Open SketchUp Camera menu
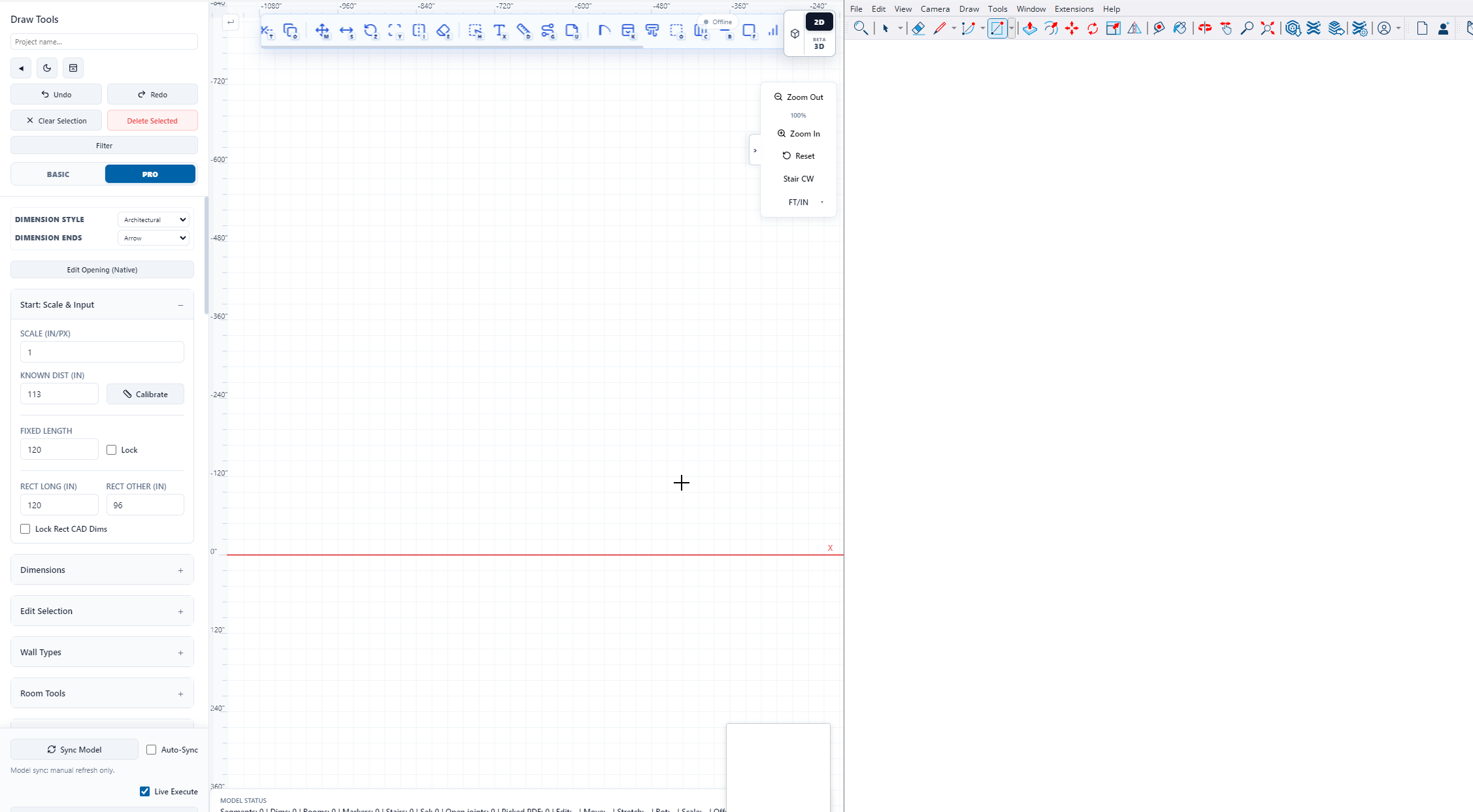Viewport: 1473px width, 812px height. (x=935, y=9)
